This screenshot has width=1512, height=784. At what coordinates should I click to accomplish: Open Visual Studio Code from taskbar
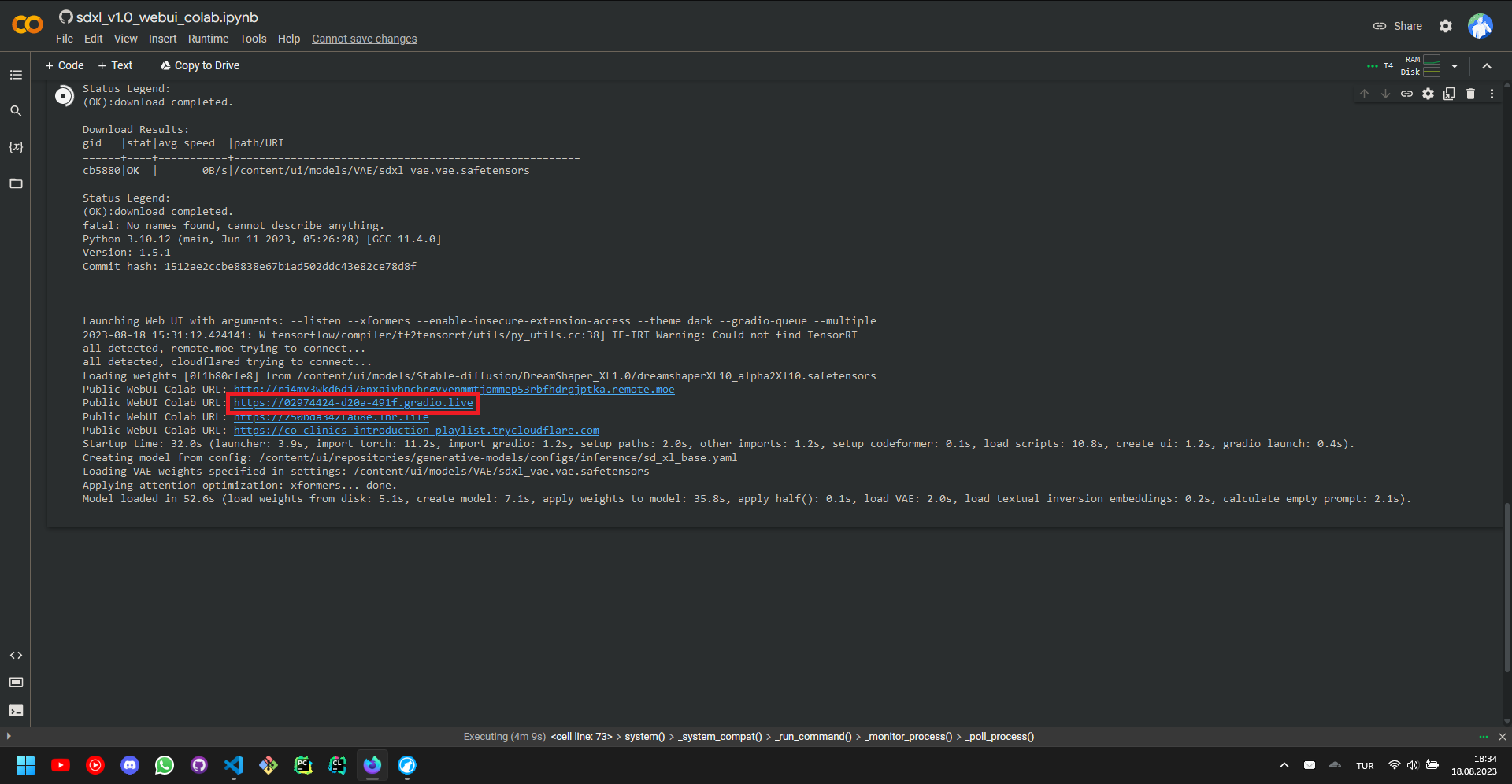click(234, 765)
